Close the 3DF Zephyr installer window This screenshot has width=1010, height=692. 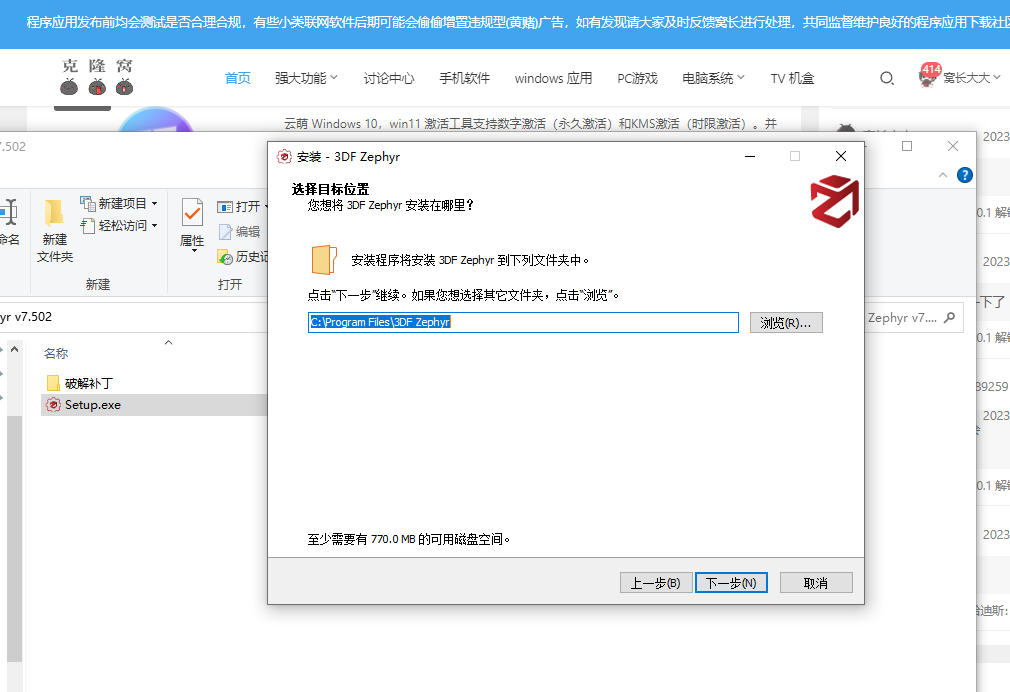coord(841,156)
